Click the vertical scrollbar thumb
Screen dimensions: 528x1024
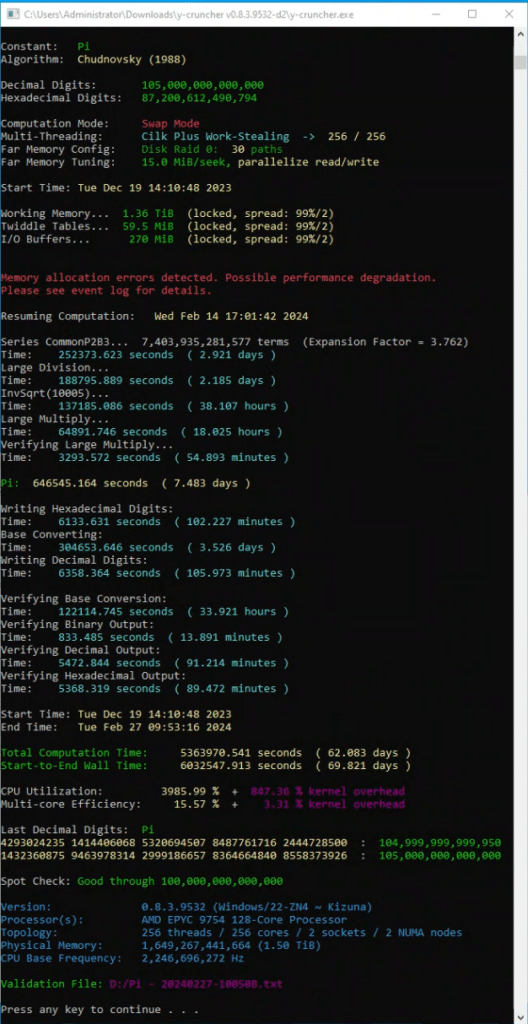click(x=520, y=62)
